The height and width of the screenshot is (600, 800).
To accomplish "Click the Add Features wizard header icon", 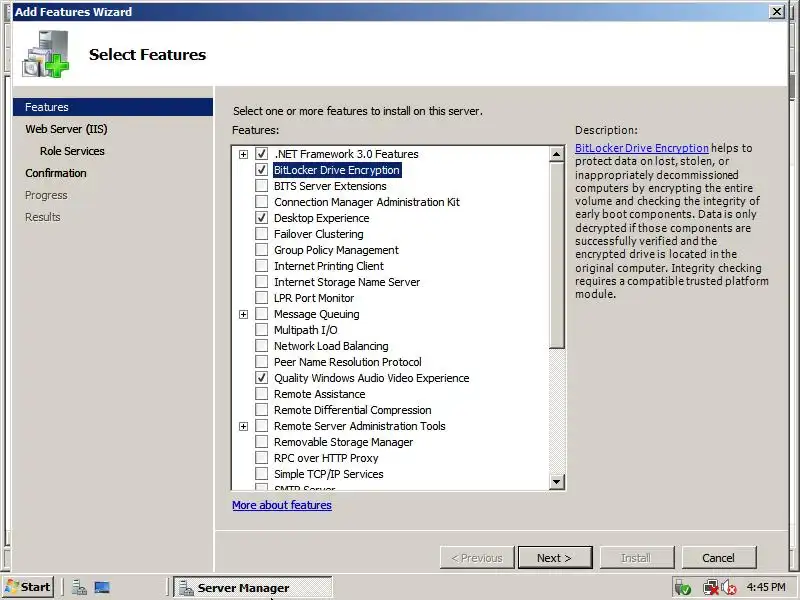I will (x=45, y=54).
